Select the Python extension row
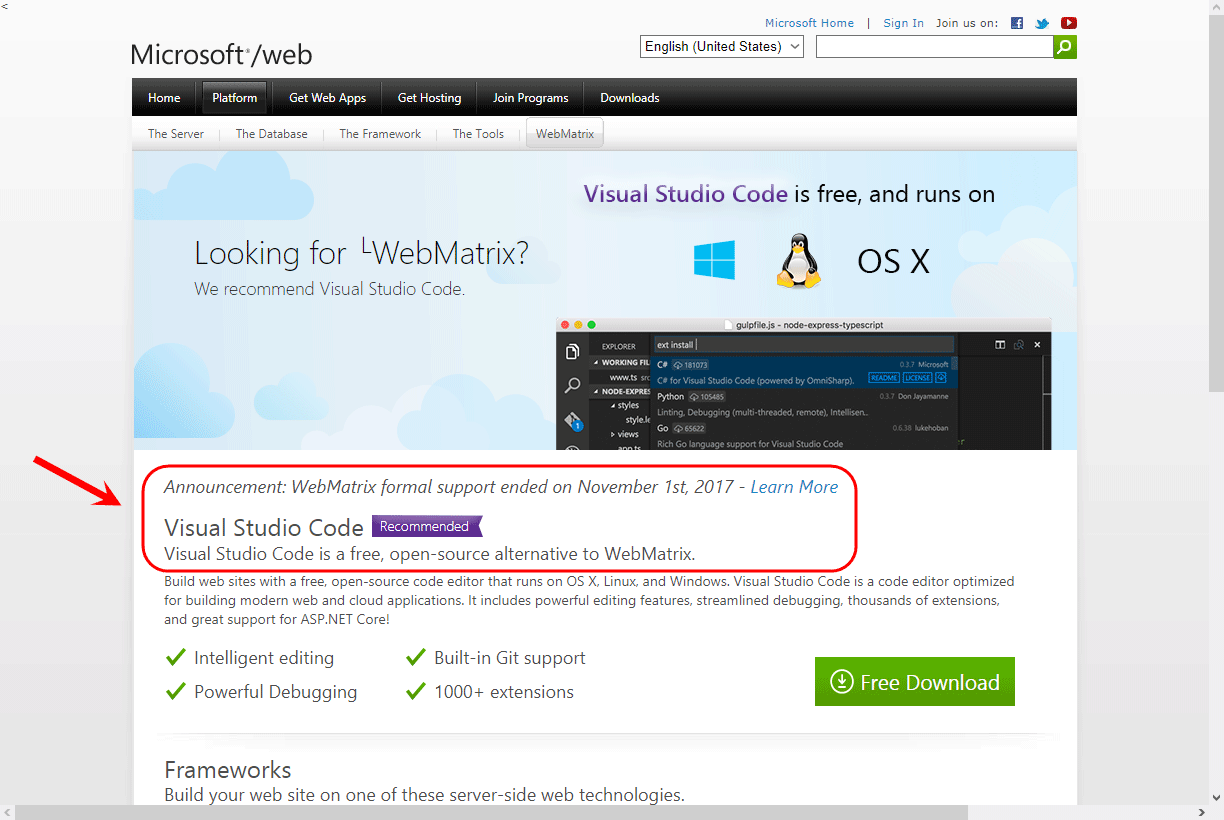Screen dimensions: 1224x820 [x=803, y=404]
